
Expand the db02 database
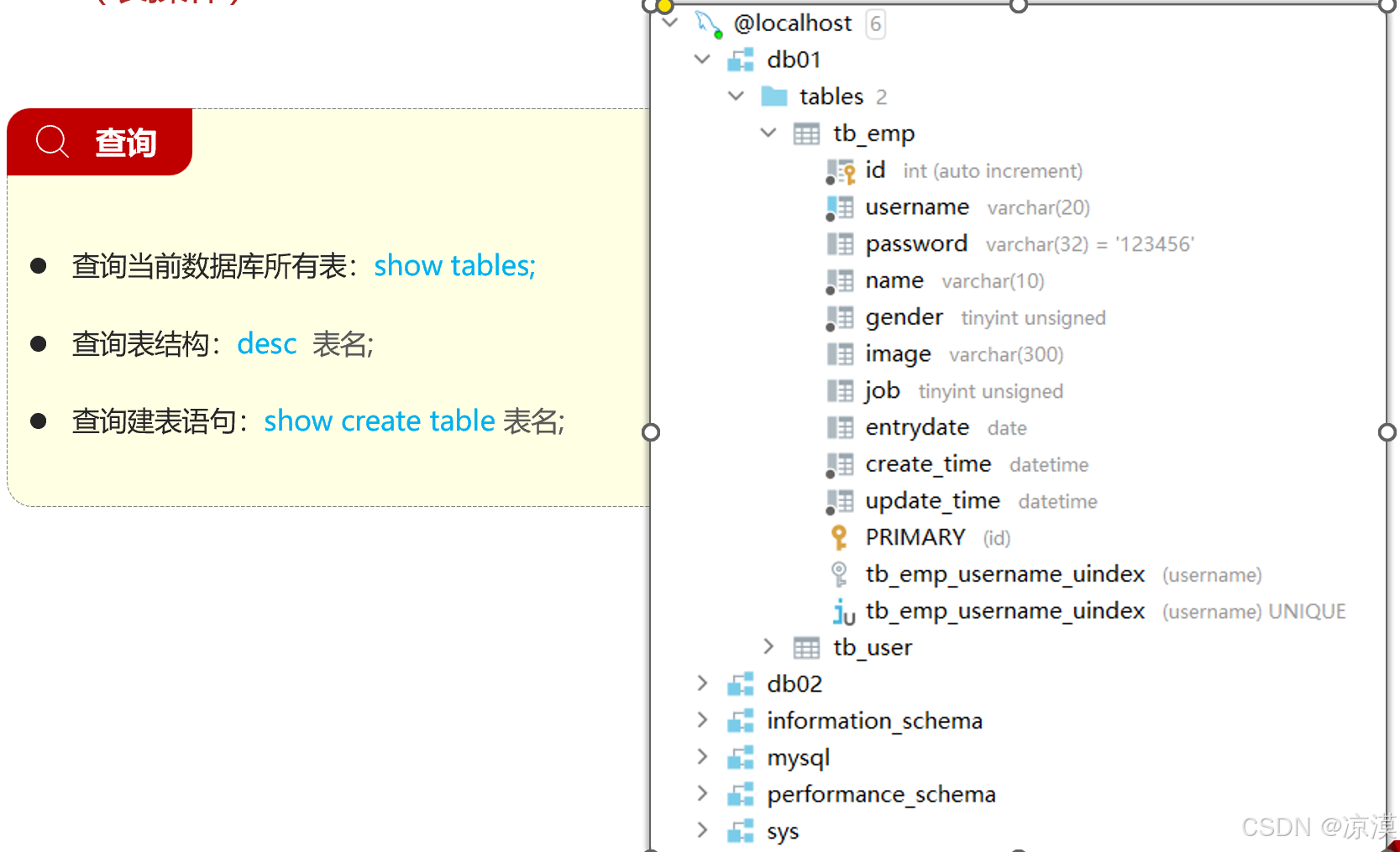tap(702, 683)
